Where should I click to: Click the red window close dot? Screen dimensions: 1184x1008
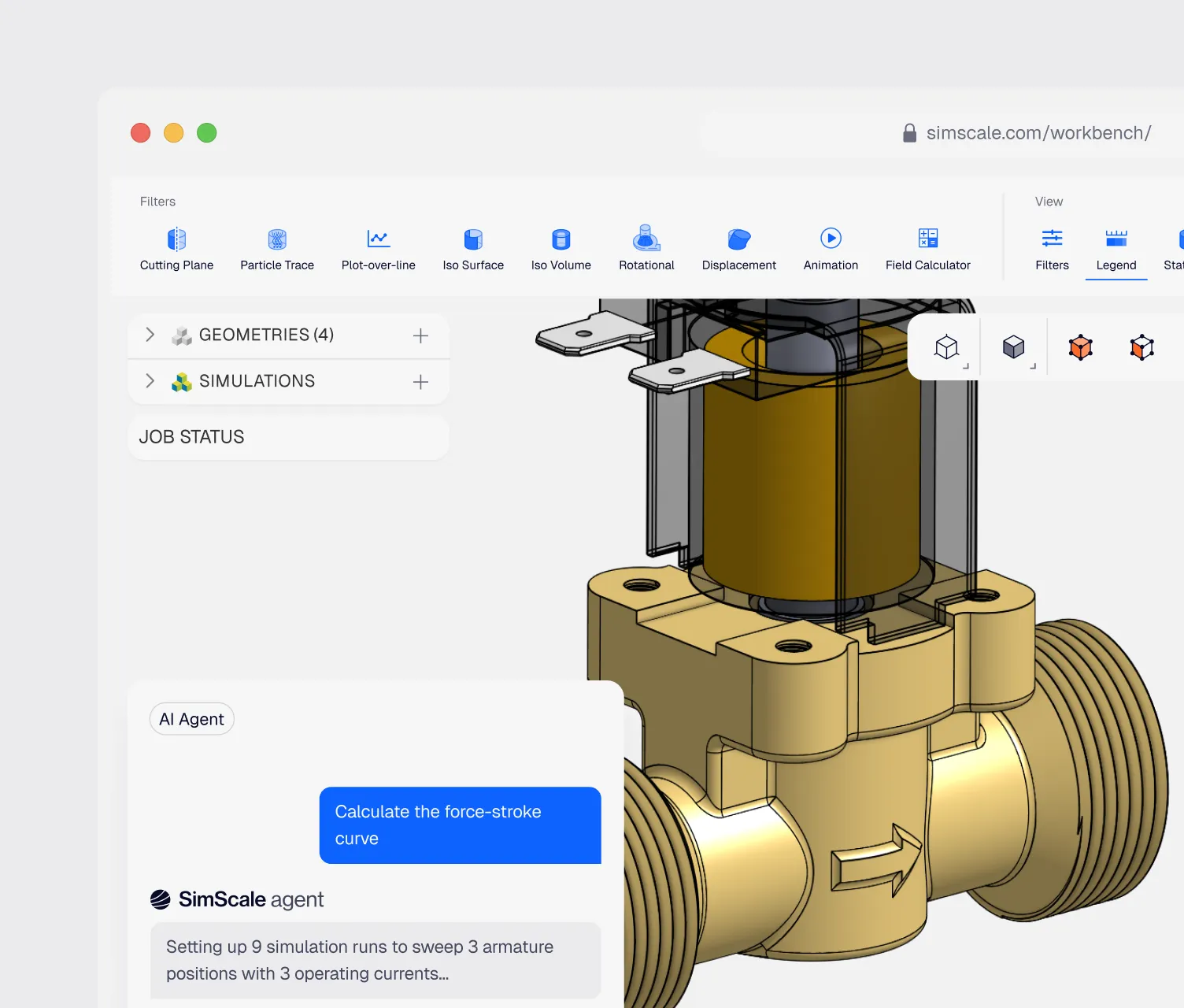pyautogui.click(x=141, y=133)
